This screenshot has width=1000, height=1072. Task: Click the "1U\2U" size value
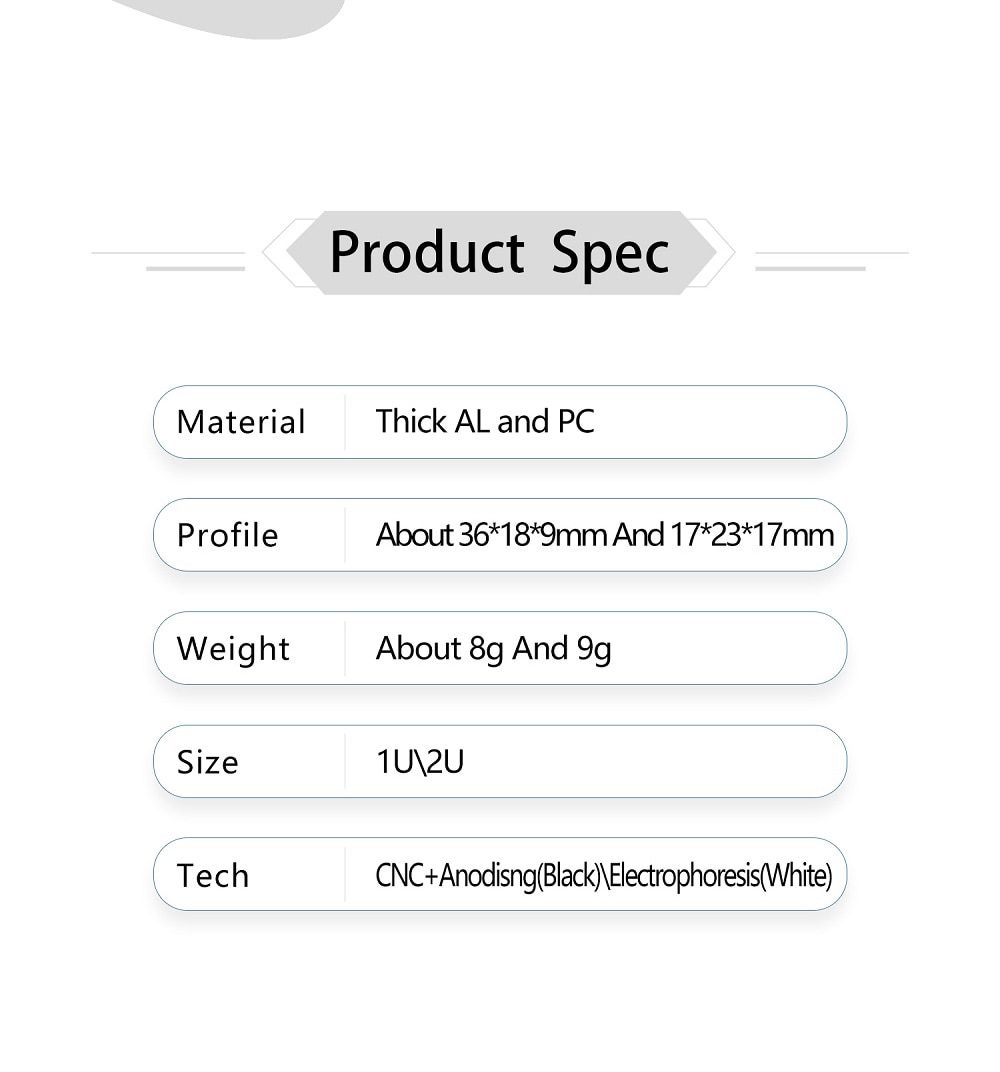[x=420, y=762]
